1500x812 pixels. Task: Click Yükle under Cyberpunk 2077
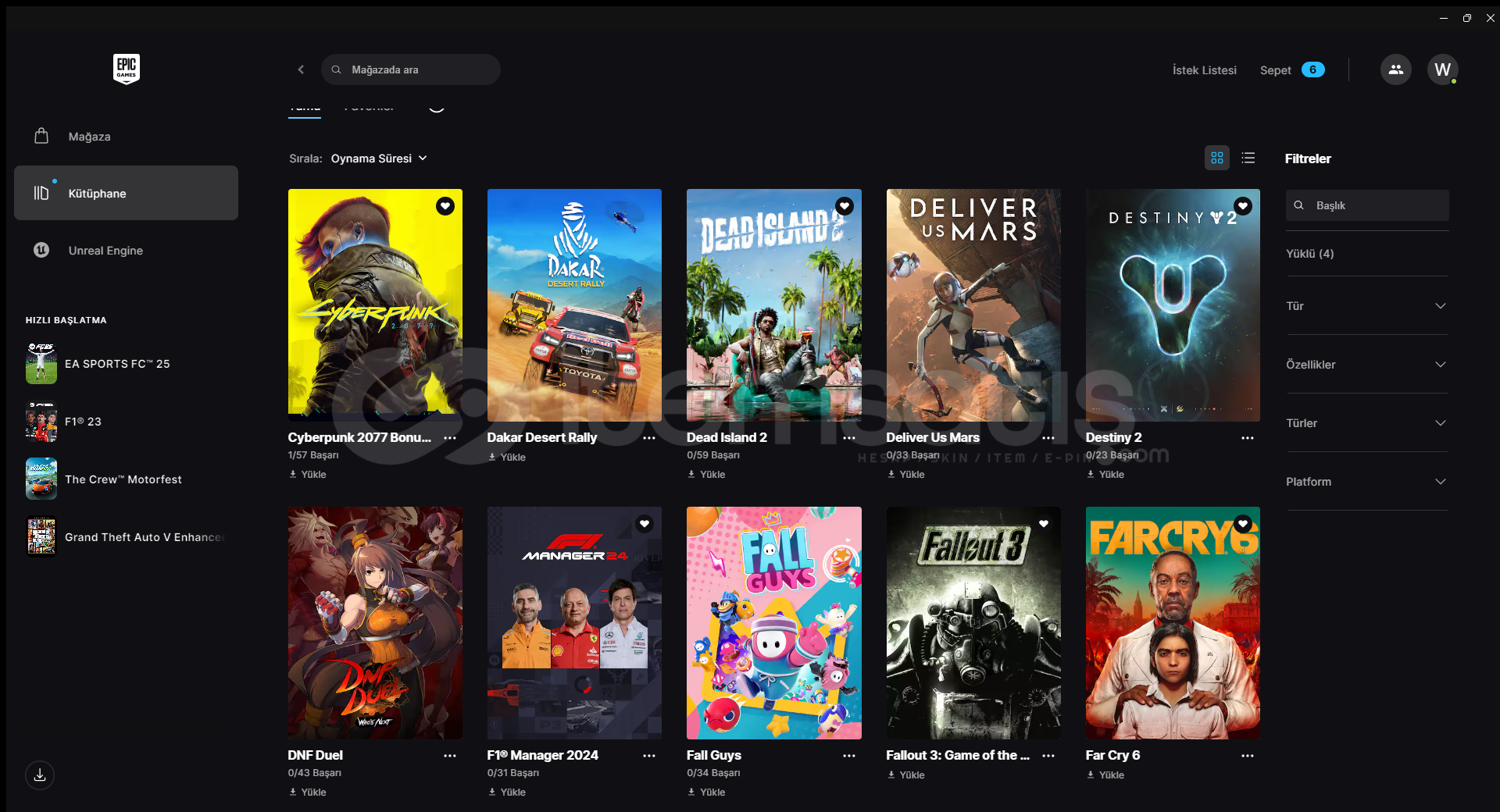[x=308, y=475]
